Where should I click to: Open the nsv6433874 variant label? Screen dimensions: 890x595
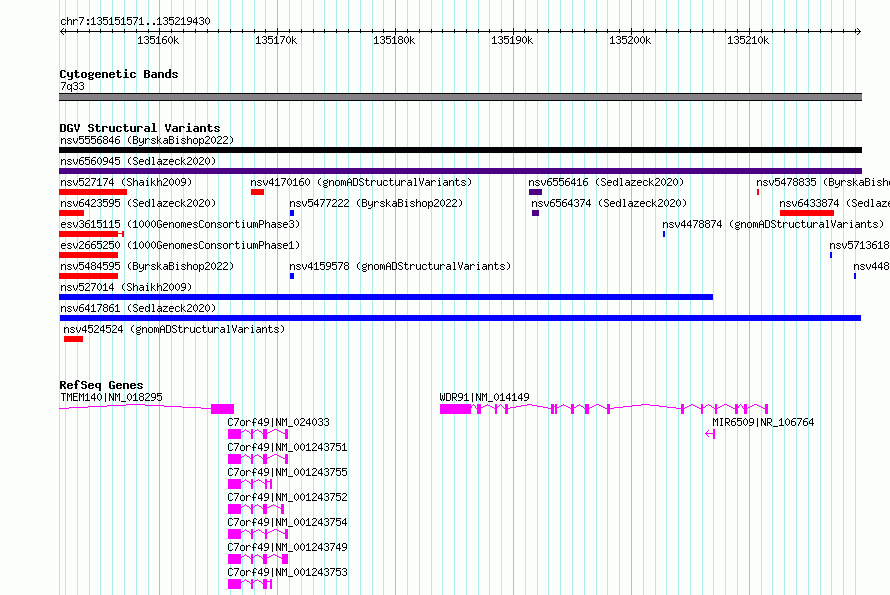pos(834,203)
